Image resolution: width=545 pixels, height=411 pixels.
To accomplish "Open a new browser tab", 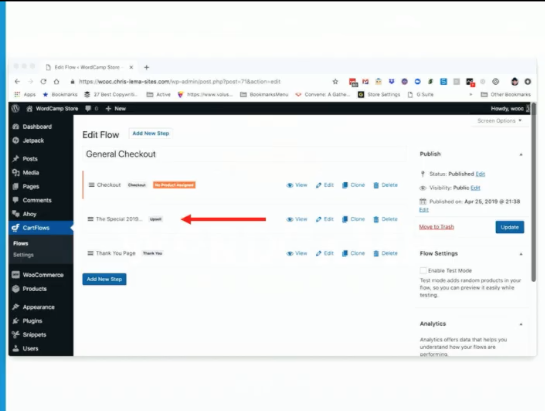I will click(x=146, y=67).
